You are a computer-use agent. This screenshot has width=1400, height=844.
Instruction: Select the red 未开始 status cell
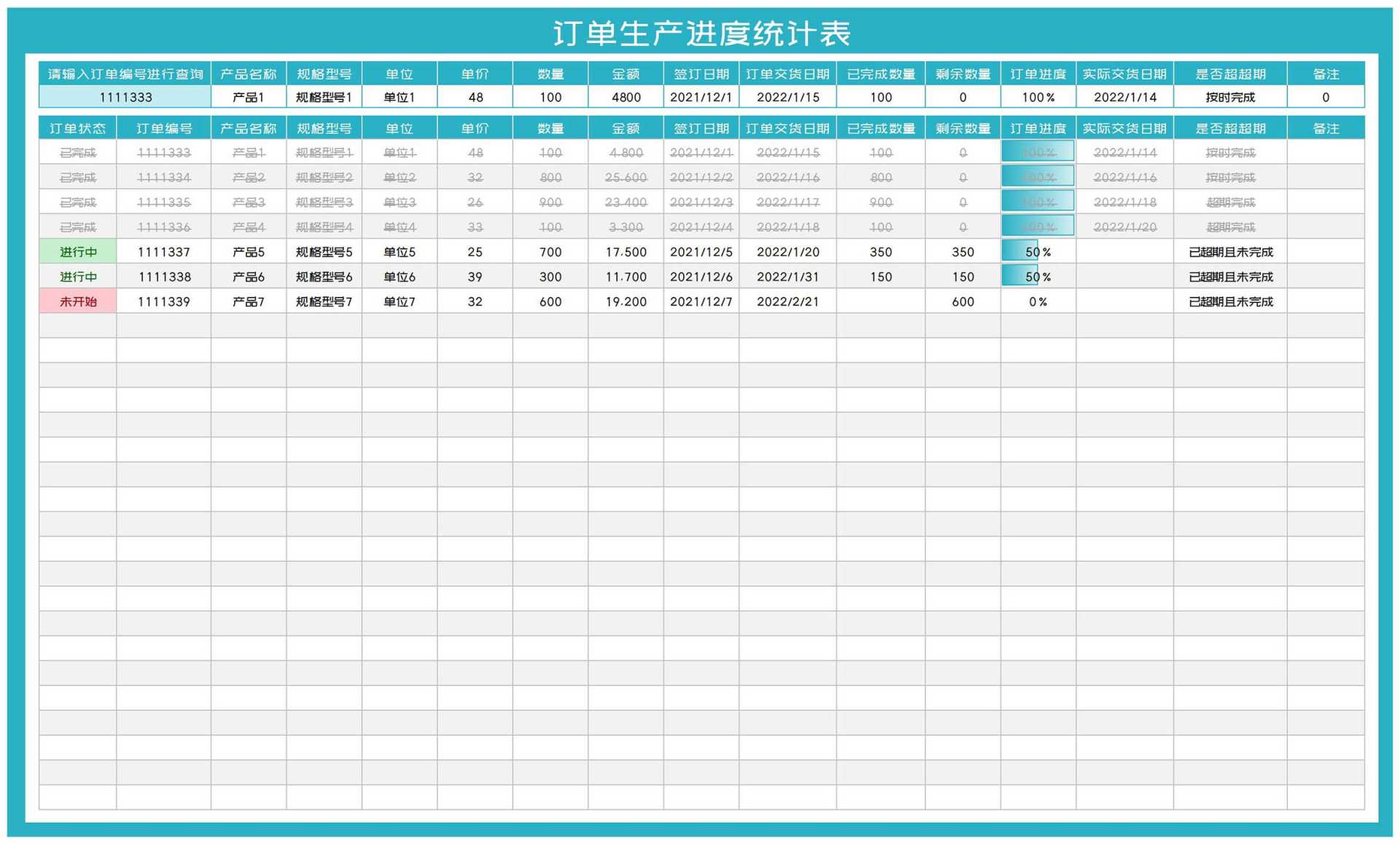click(78, 301)
